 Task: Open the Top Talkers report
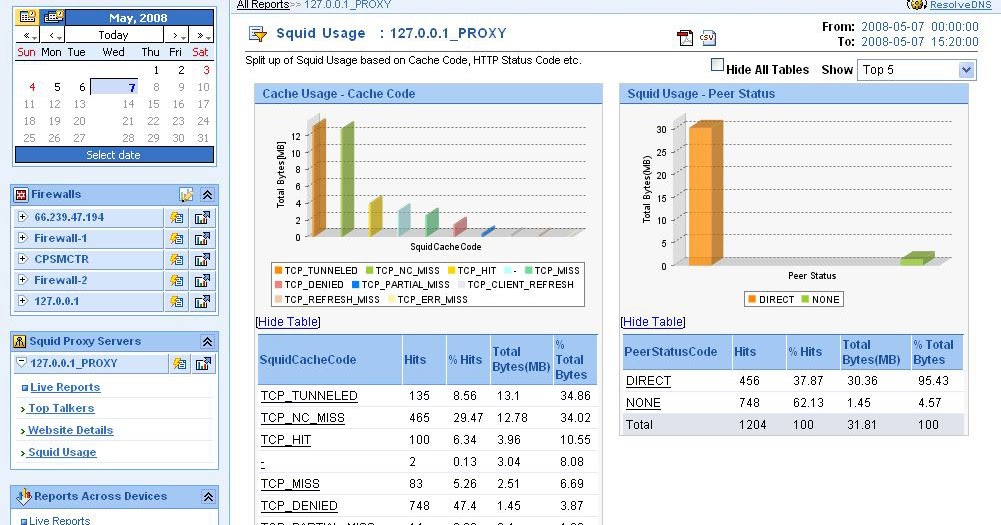pos(61,408)
